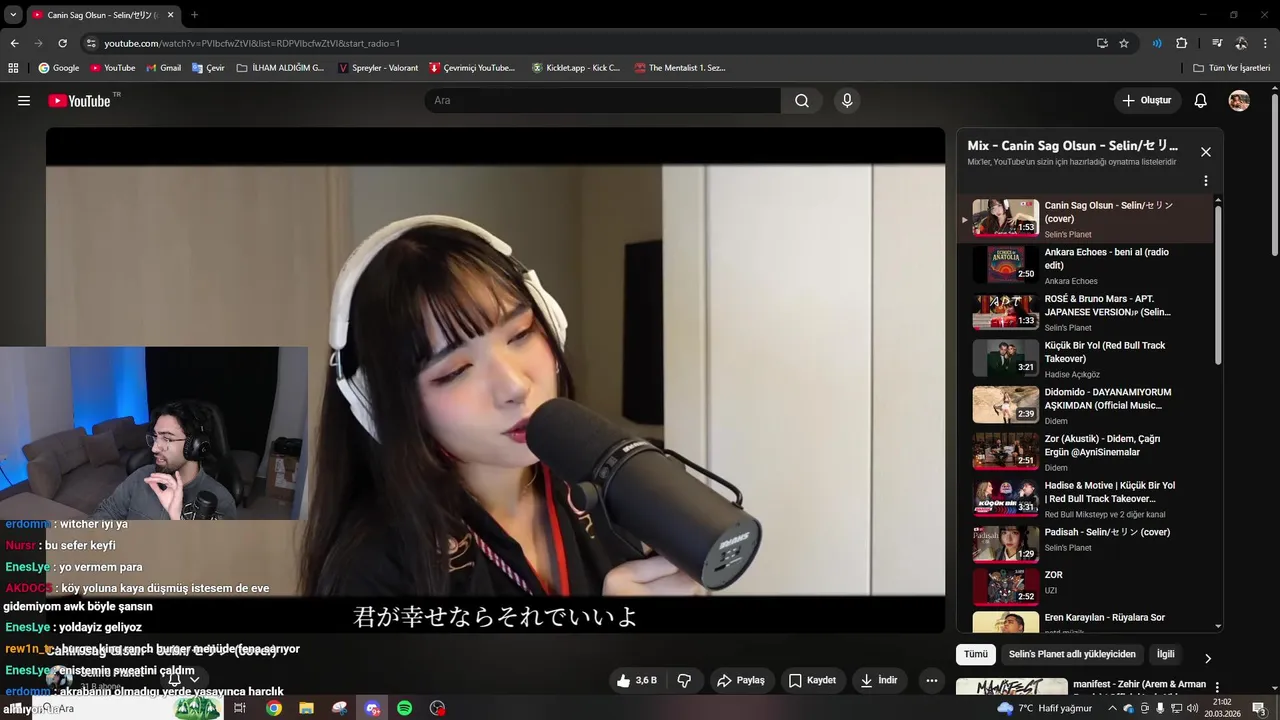Image resolution: width=1280 pixels, height=720 pixels.
Task: Close the Canin Sag Olsun tab
Action: pos(171,15)
